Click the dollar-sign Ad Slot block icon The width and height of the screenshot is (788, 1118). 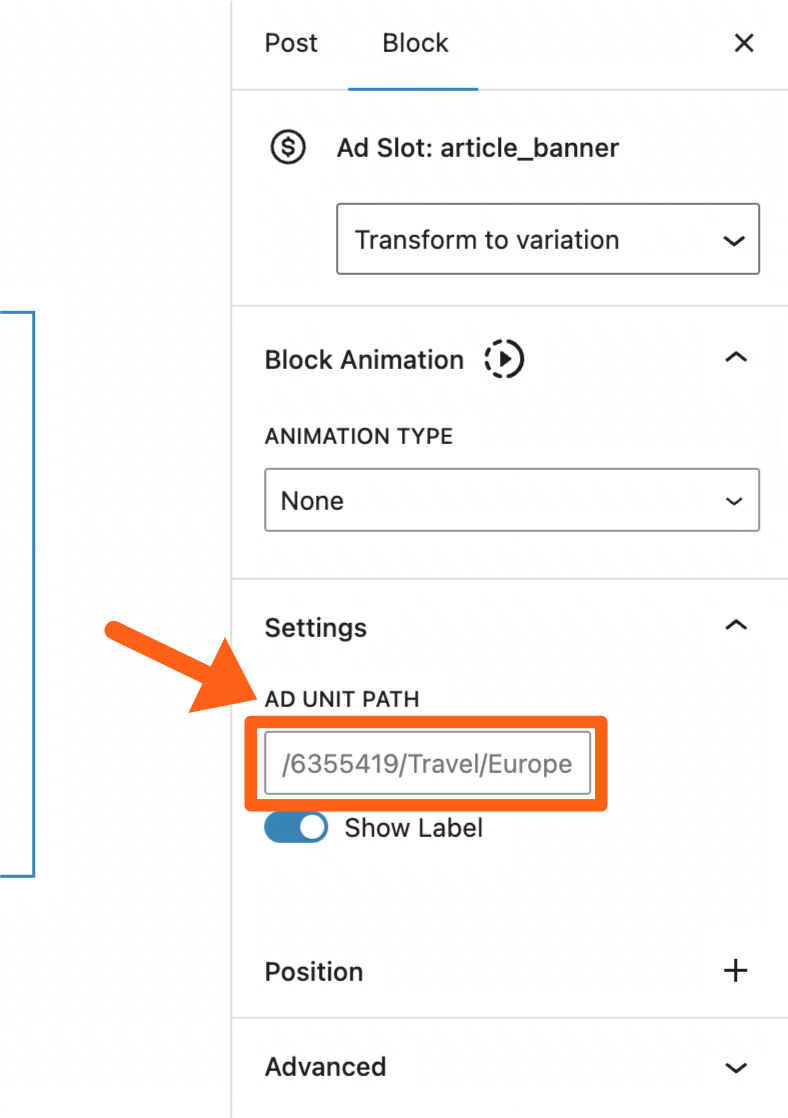coord(288,148)
